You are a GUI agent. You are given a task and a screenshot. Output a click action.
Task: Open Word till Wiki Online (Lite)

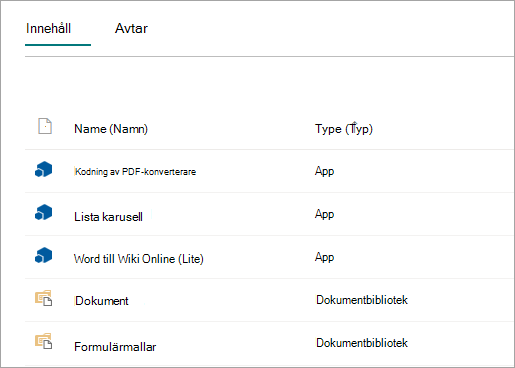139,259
